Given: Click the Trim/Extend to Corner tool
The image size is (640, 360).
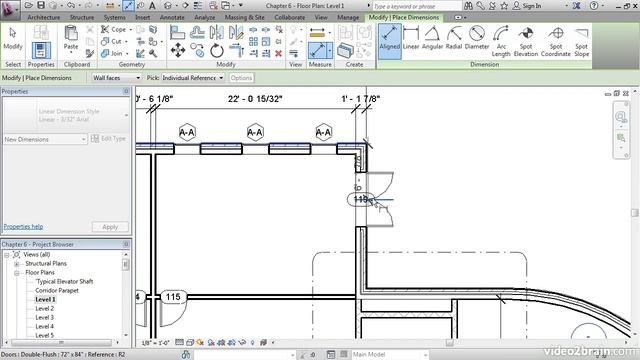Looking at the screenshot, I should (236, 51).
